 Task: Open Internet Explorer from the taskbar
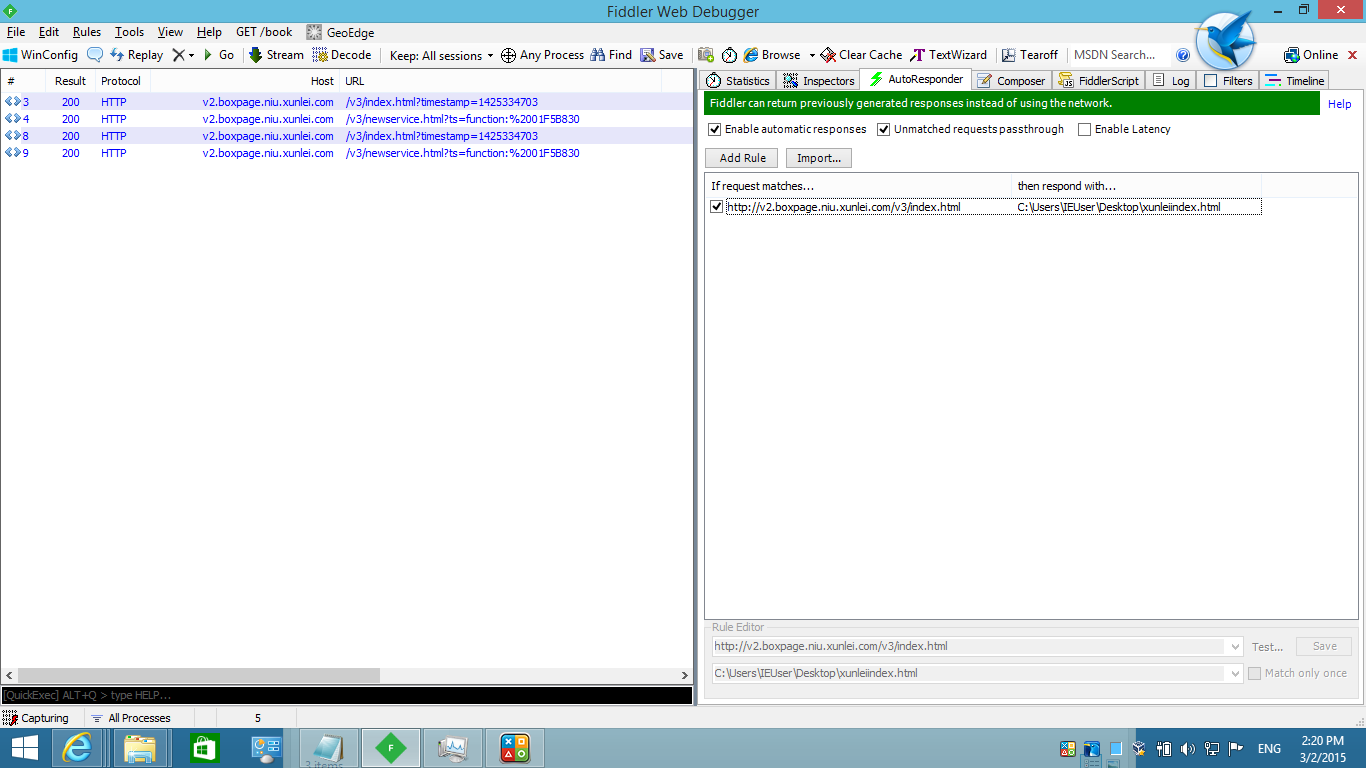[x=77, y=748]
